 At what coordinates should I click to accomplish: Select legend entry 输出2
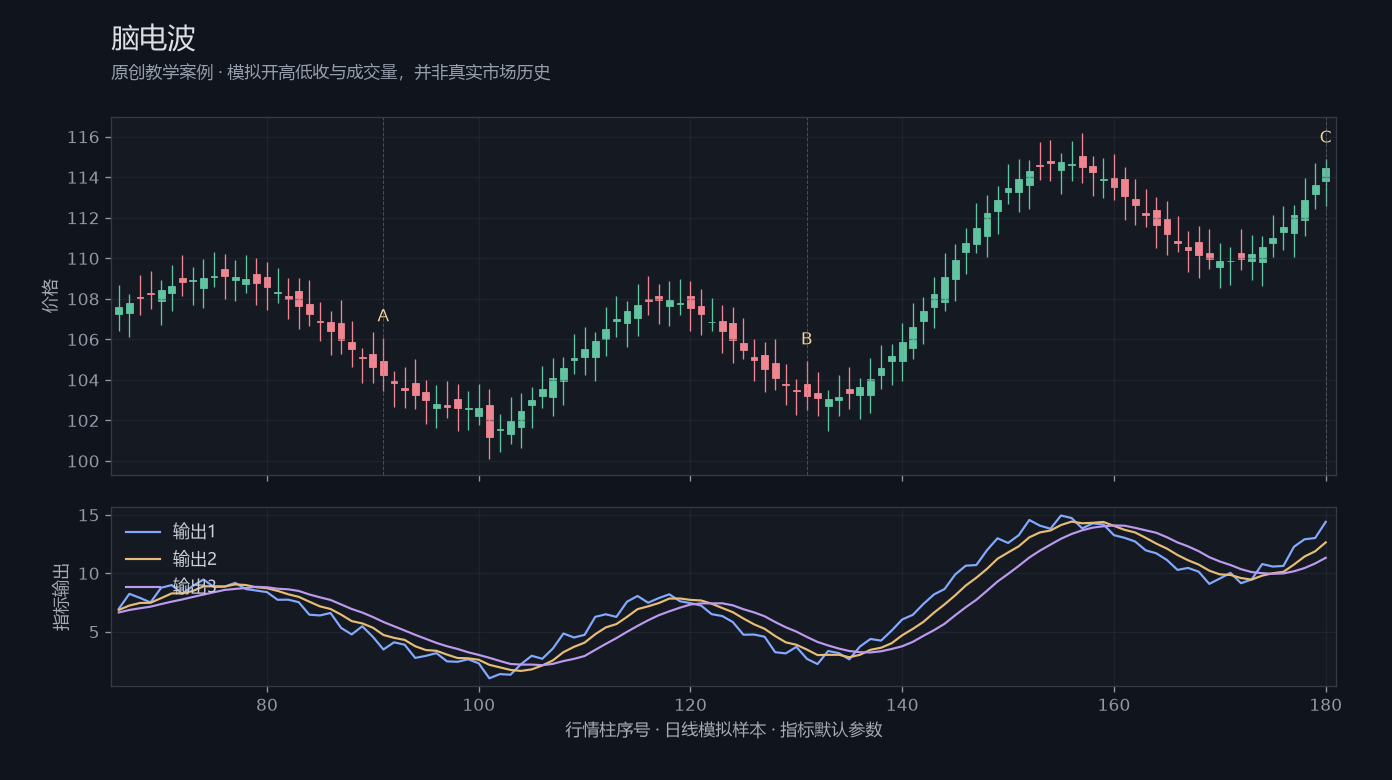194,559
